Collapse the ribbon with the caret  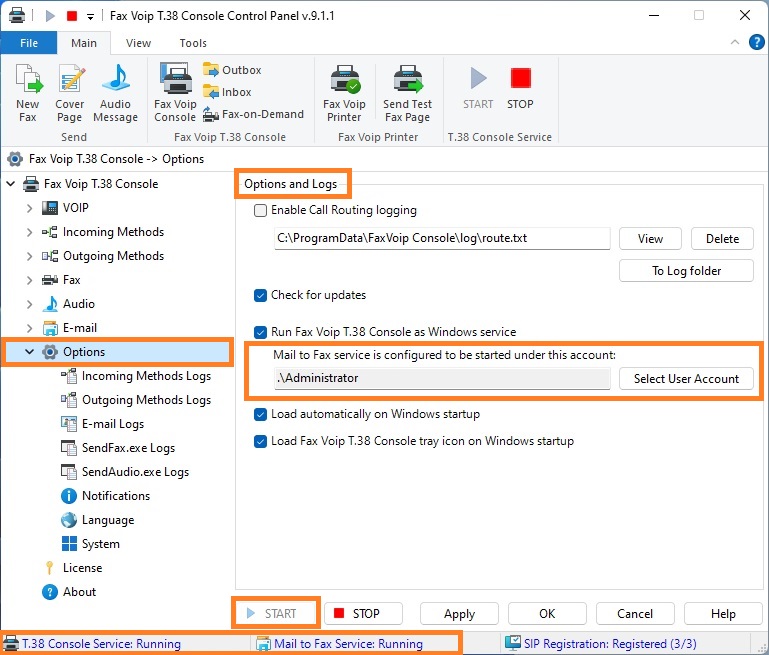click(x=735, y=42)
